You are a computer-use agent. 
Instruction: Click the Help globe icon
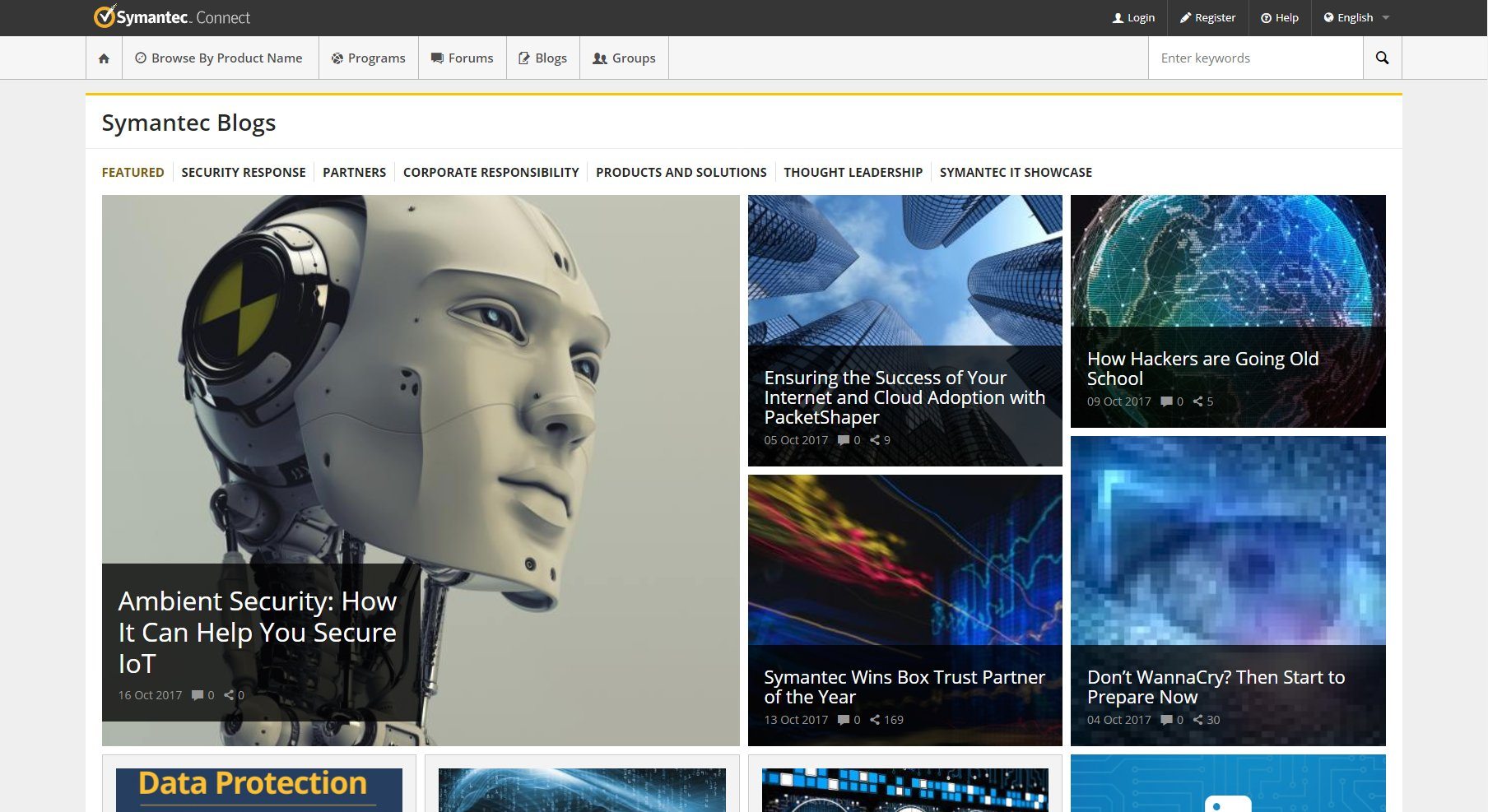1266,17
